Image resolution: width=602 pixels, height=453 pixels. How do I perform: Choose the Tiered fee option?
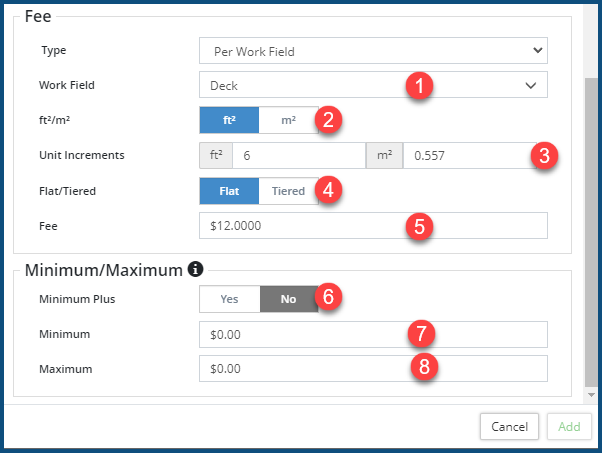tap(288, 191)
